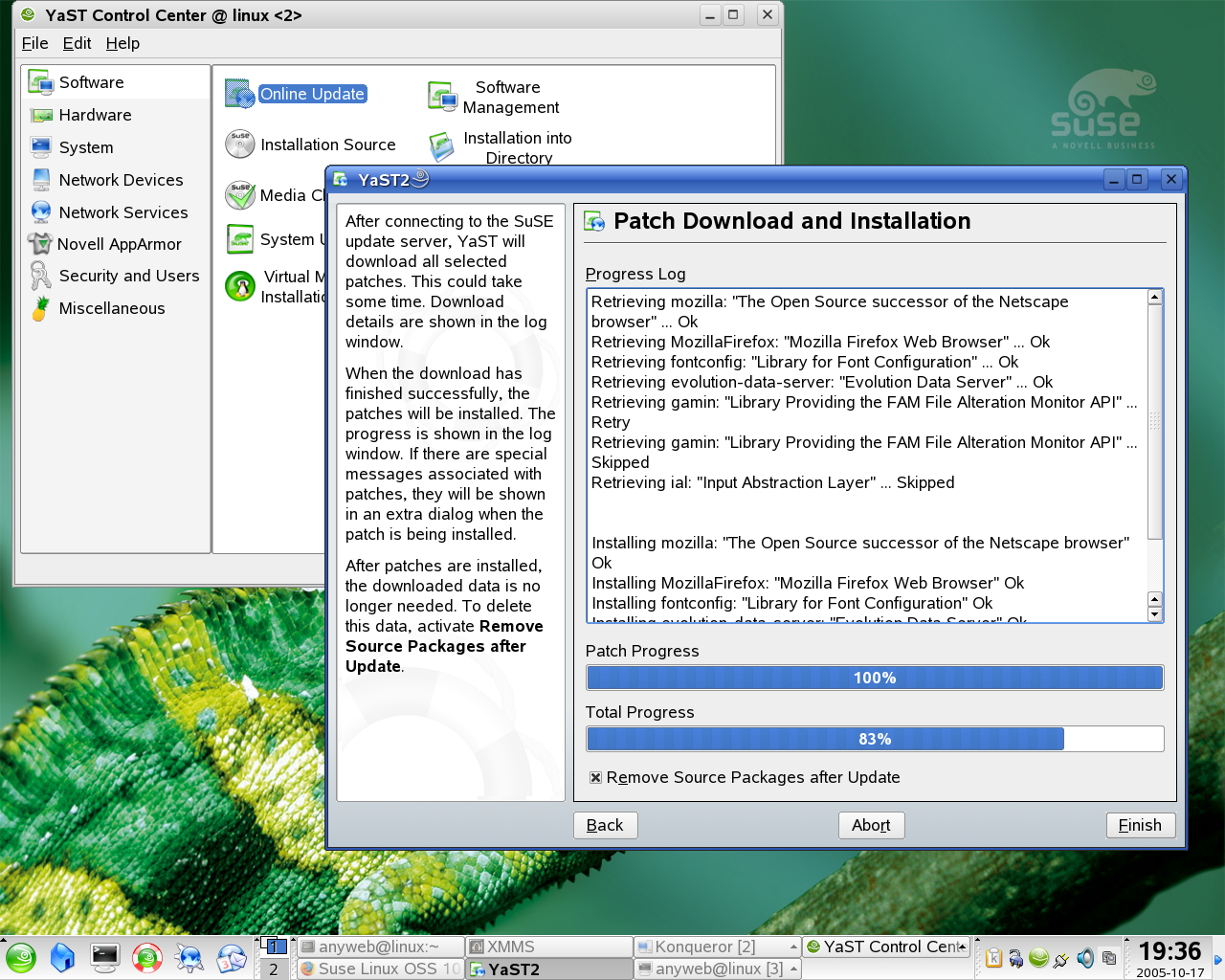Screen dimensions: 1225x980
Task: Open the Help menu
Action: 122,43
